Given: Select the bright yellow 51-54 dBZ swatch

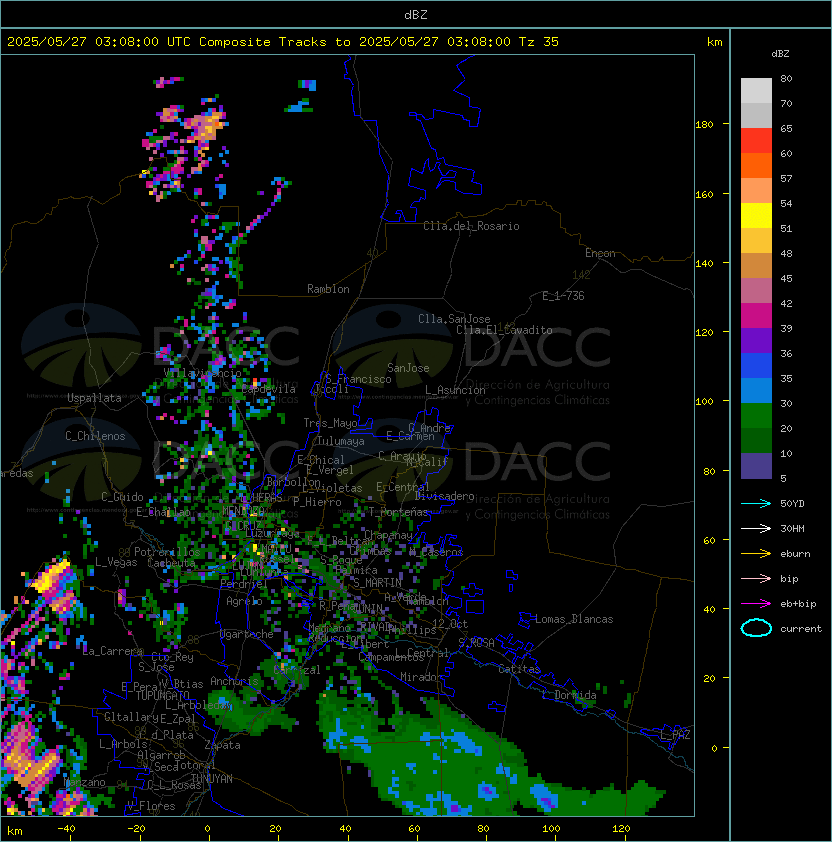Looking at the screenshot, I should [x=756, y=216].
